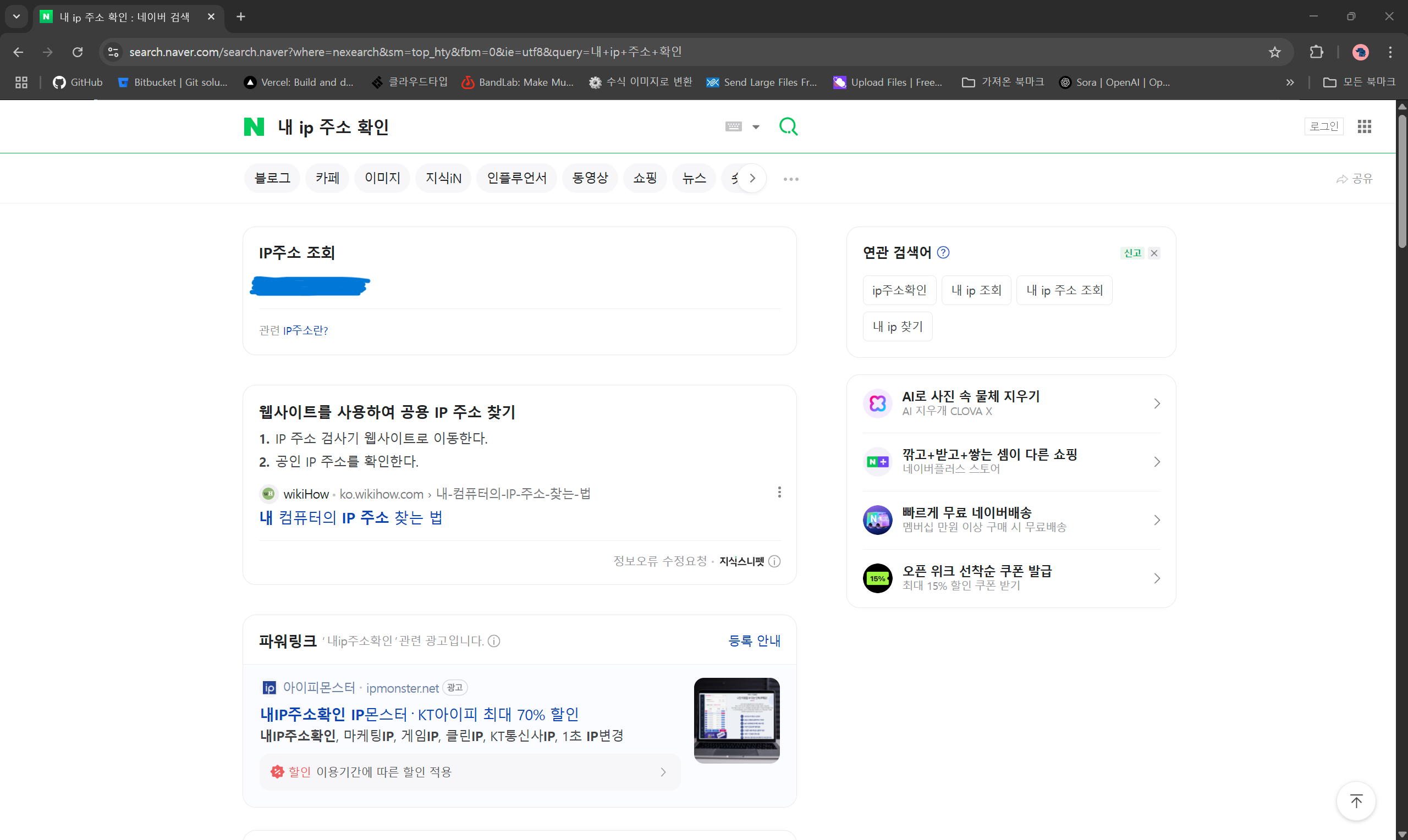1408x840 pixels.
Task: Select the 카페 tab
Action: pos(327,178)
